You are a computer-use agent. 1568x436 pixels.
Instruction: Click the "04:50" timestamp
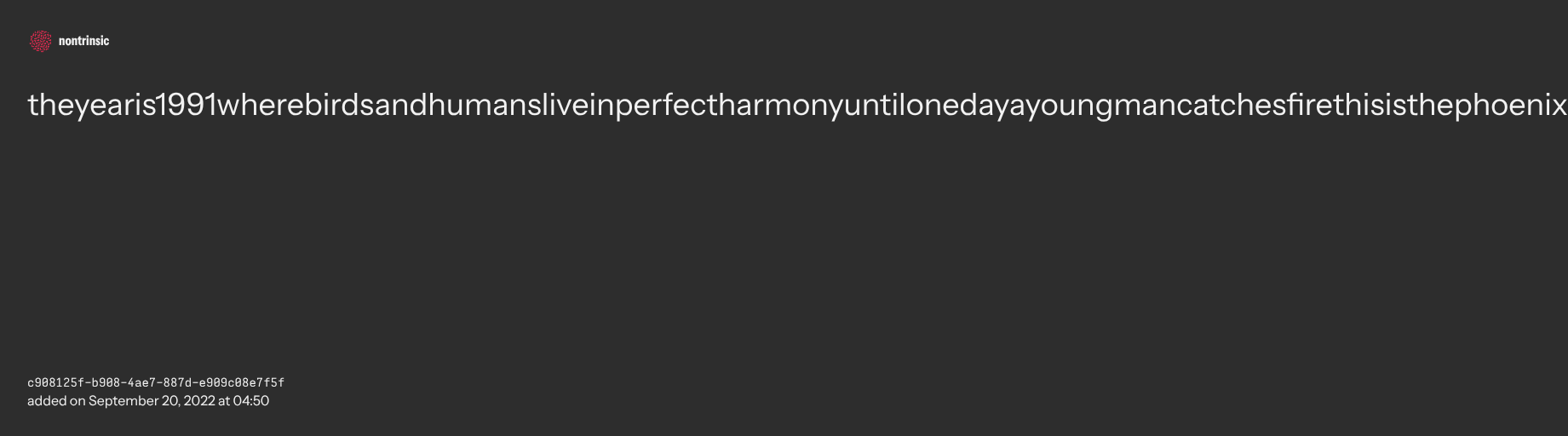click(x=251, y=401)
